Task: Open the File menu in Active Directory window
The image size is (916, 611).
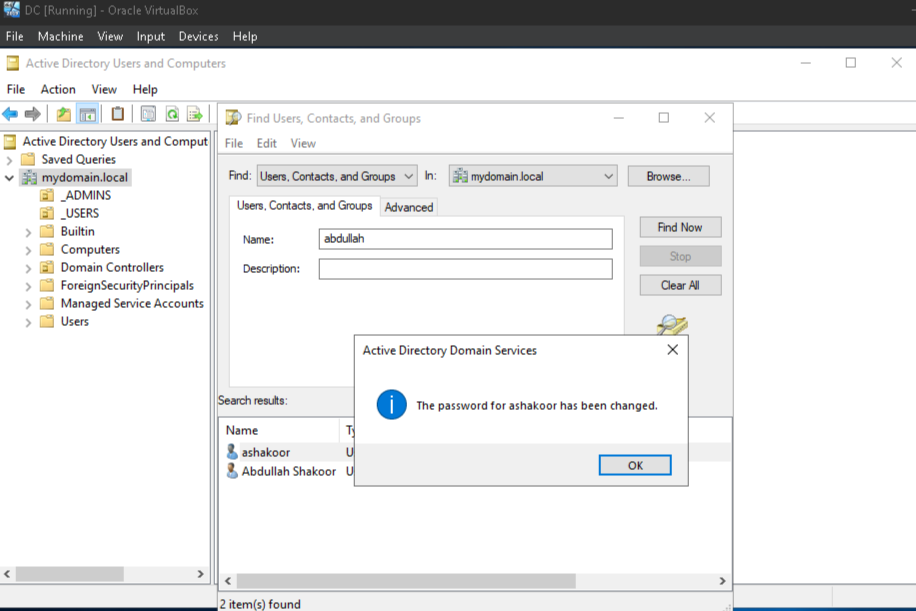Action: coord(16,89)
